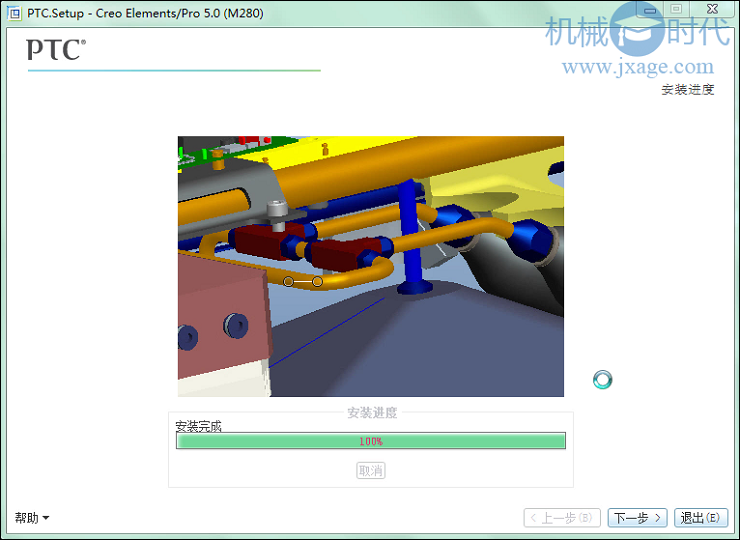The image size is (740, 540).
Task: Click the window title PTC.Setup - Creo Elements/Pro 5.0
Action: 145,13
